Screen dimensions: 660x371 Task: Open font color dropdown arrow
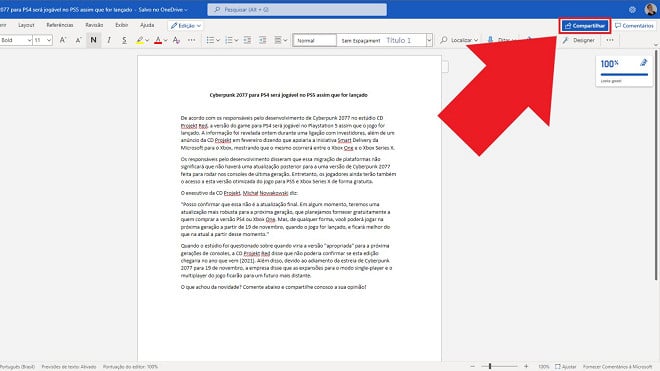[165, 40]
